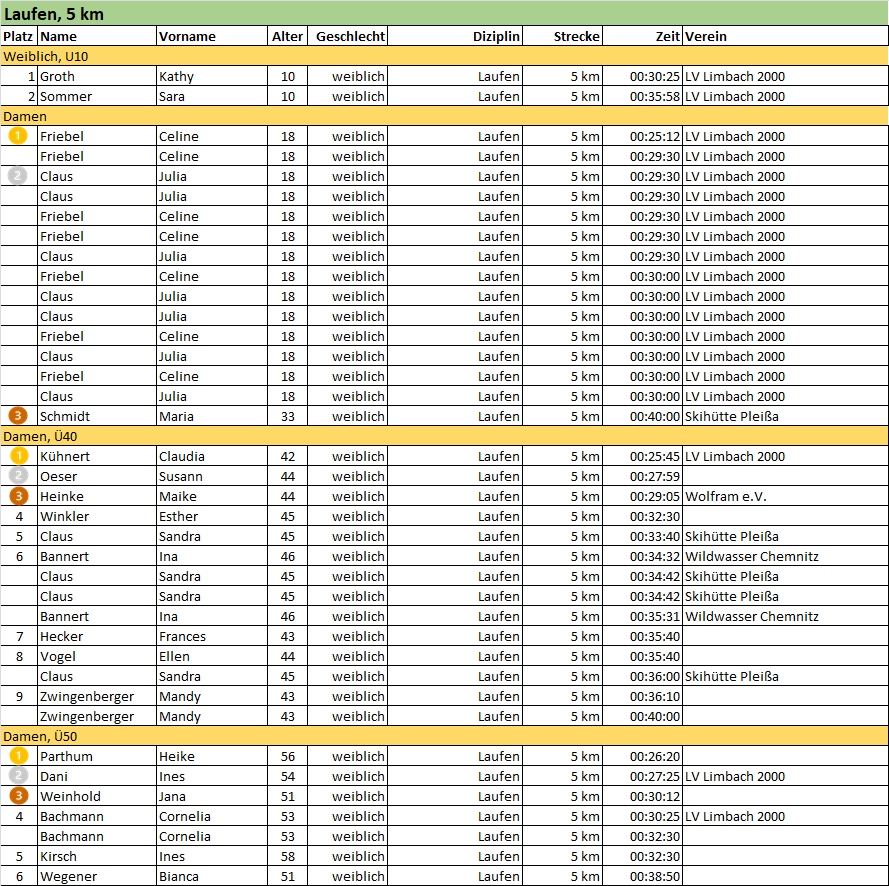Click the "Damen, Ü40" group header row

point(40,436)
